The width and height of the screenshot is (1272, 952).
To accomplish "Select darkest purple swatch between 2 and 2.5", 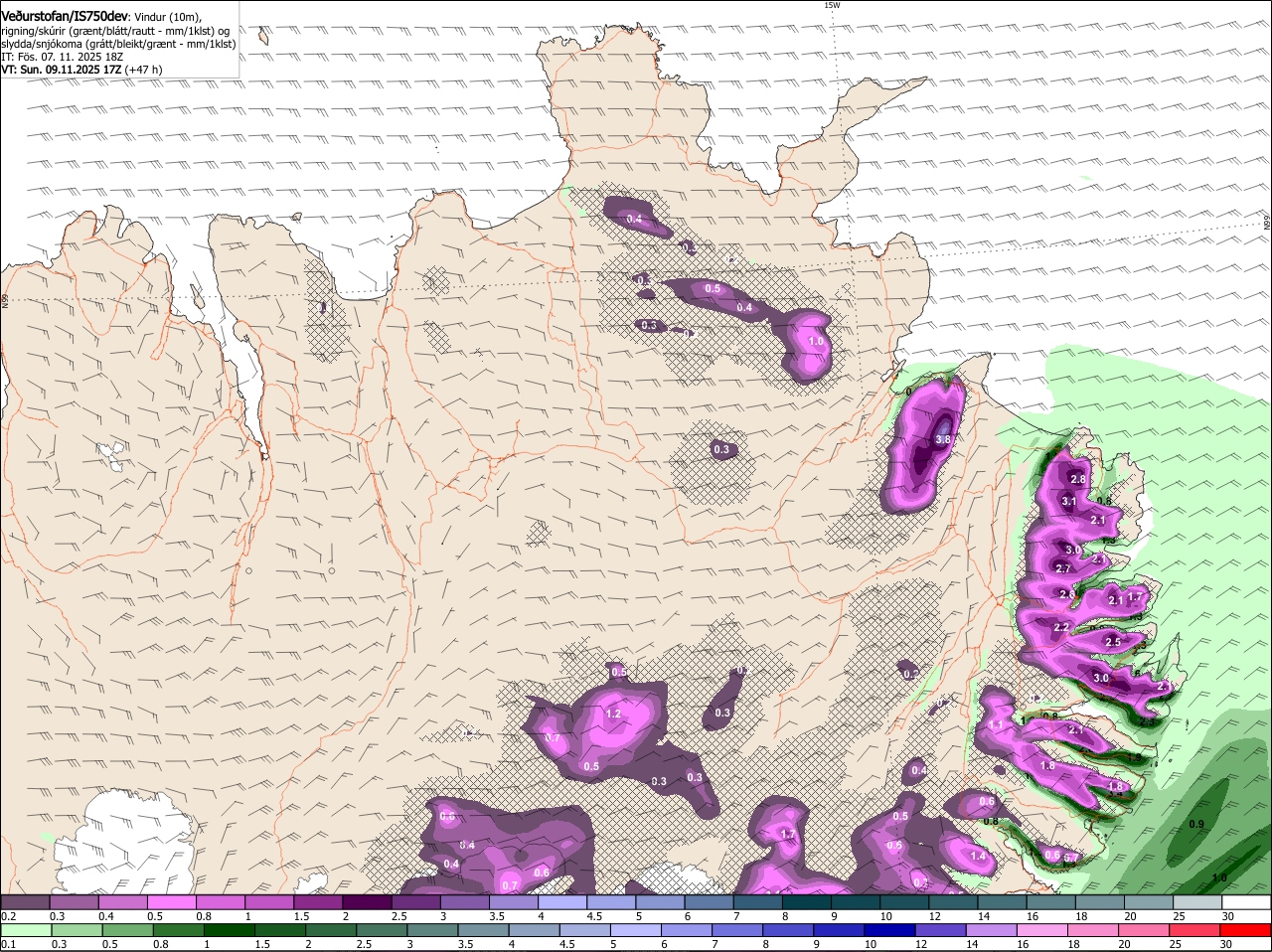I will point(367,902).
